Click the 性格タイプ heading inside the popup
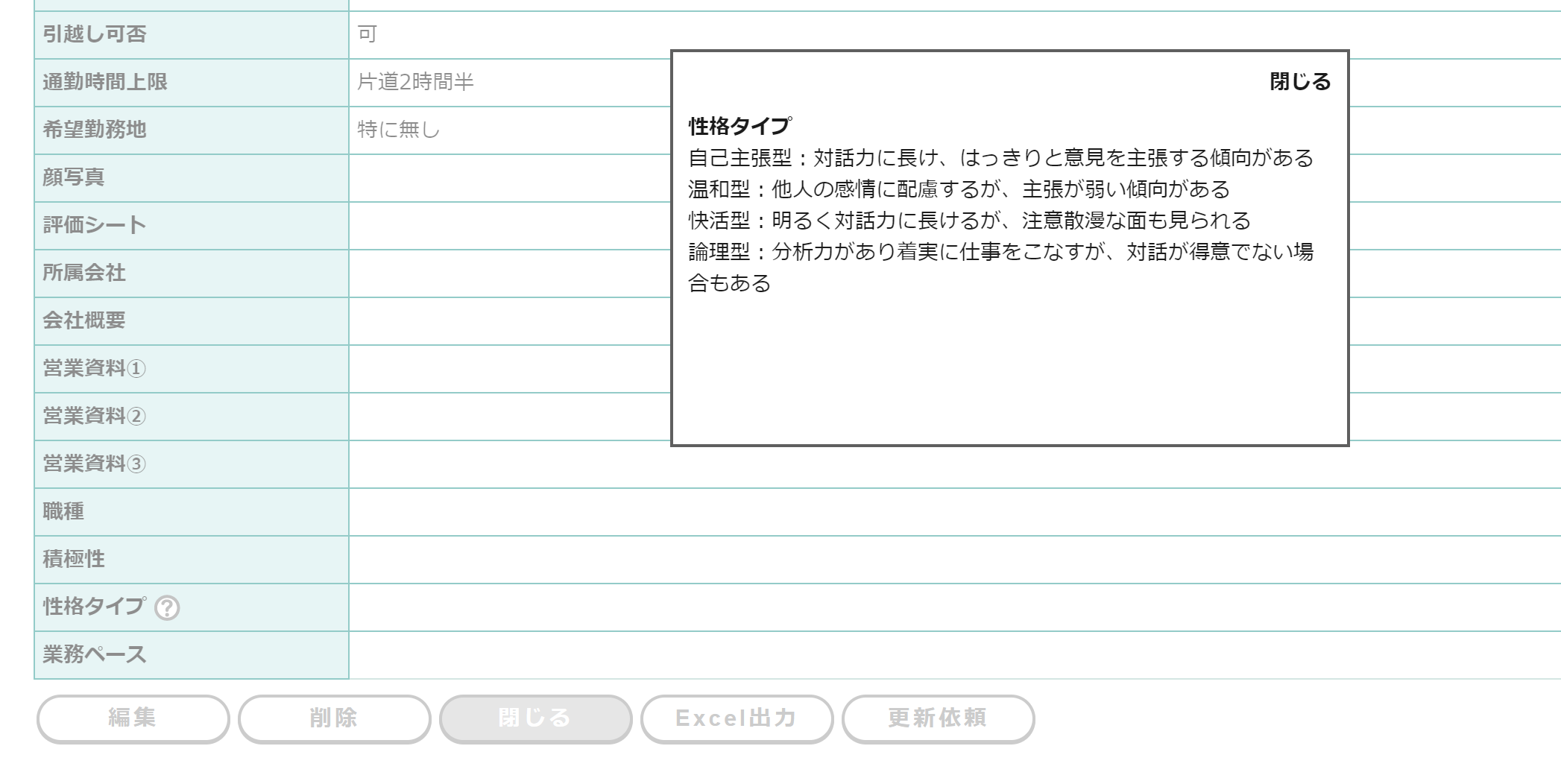This screenshot has width=1561, height=784. (739, 126)
